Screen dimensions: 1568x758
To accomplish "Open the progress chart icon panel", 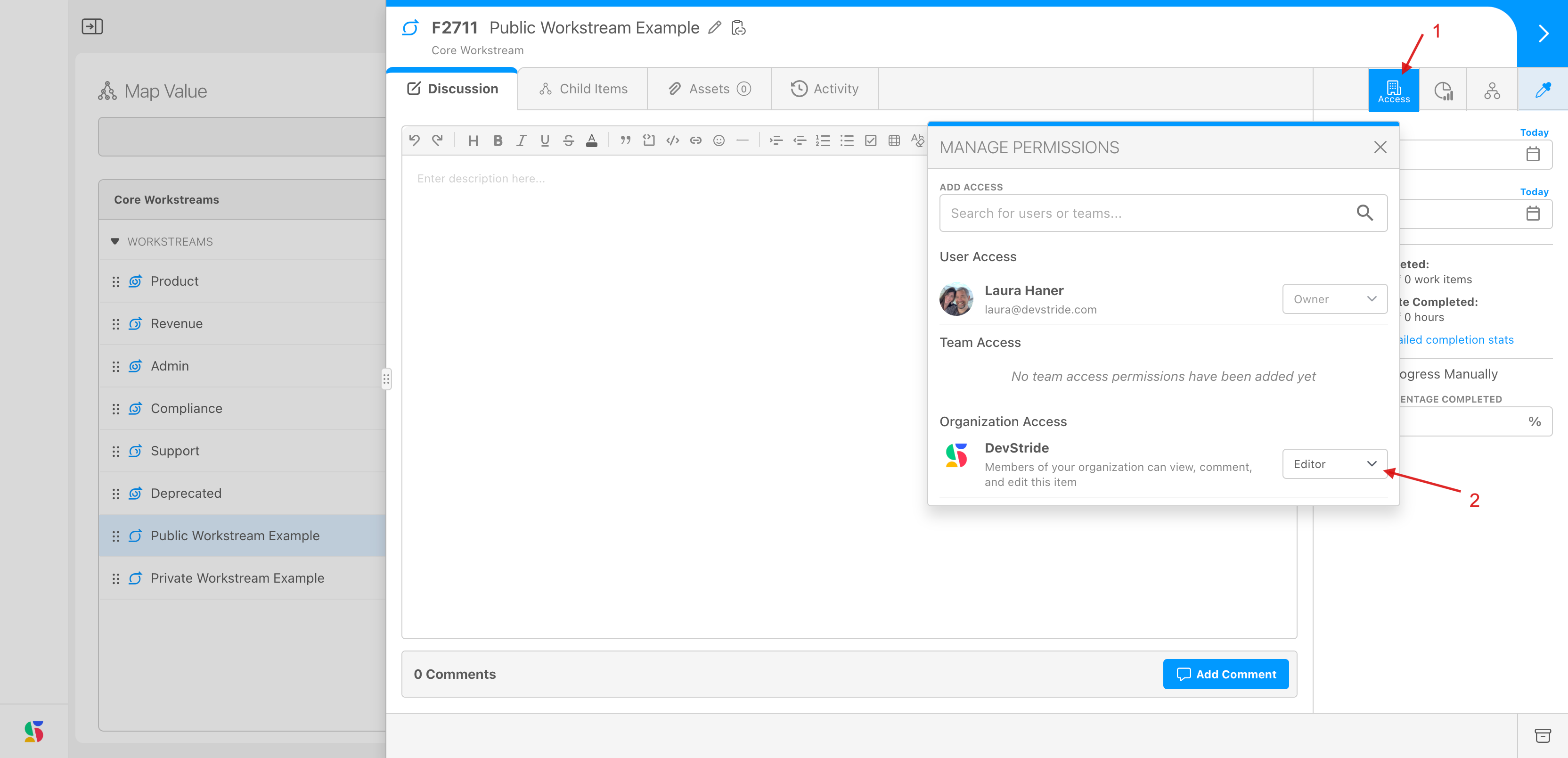I will [x=1443, y=90].
